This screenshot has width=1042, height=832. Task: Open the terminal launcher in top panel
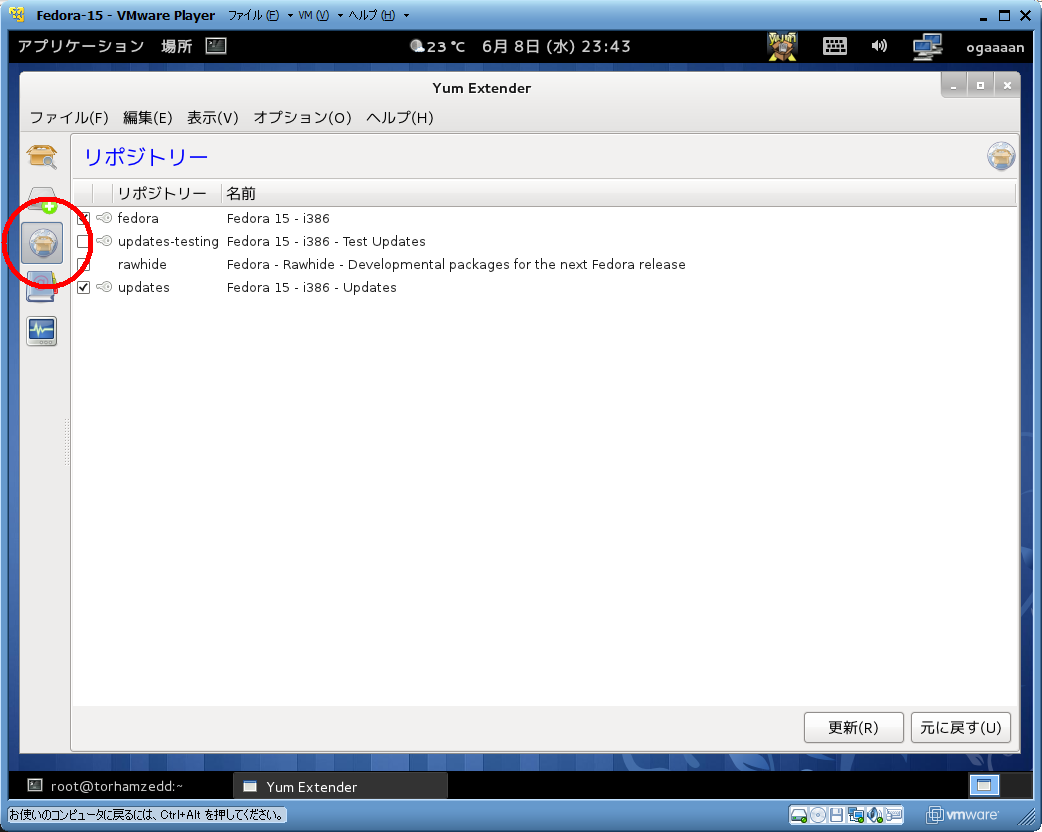[216, 46]
